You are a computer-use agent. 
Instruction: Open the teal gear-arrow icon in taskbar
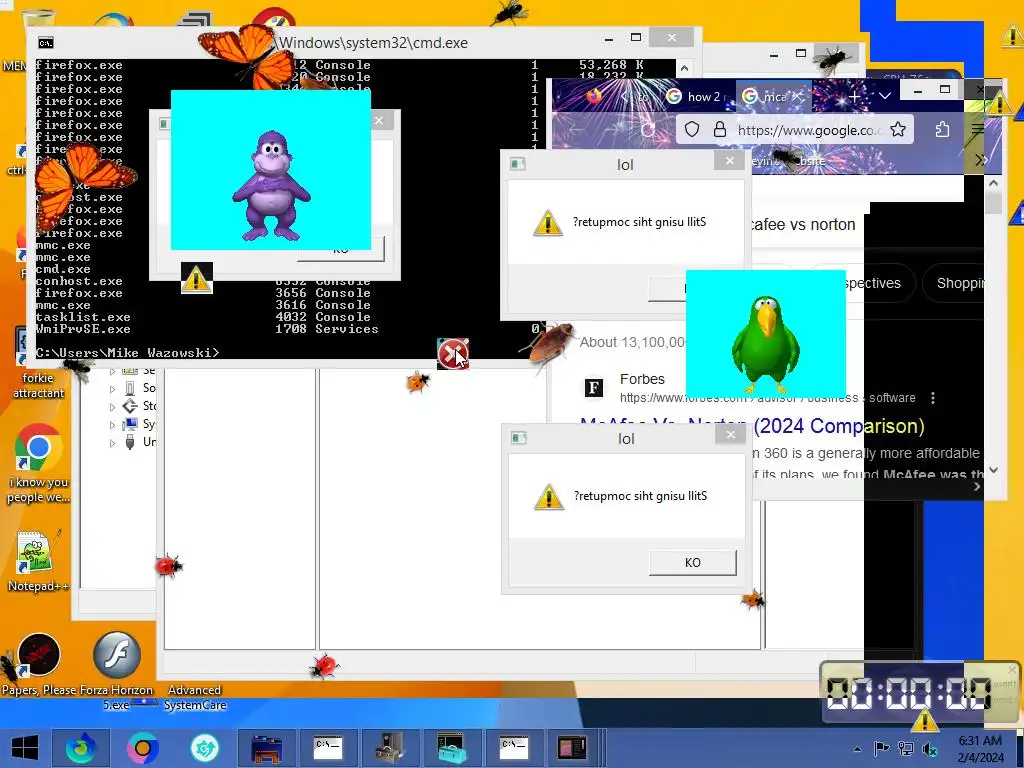click(204, 748)
